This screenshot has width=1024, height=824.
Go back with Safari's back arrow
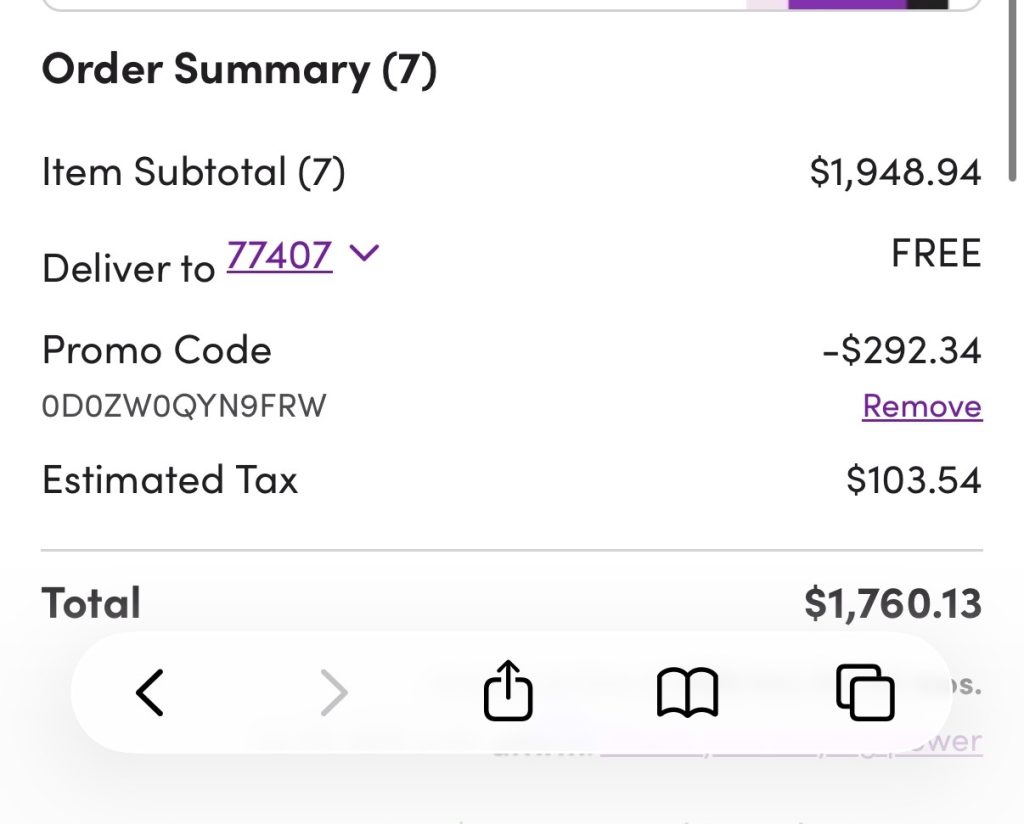click(150, 692)
